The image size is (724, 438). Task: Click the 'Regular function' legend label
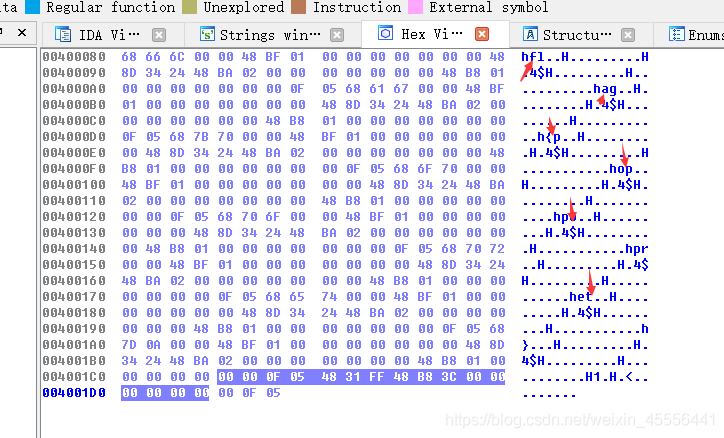point(111,7)
